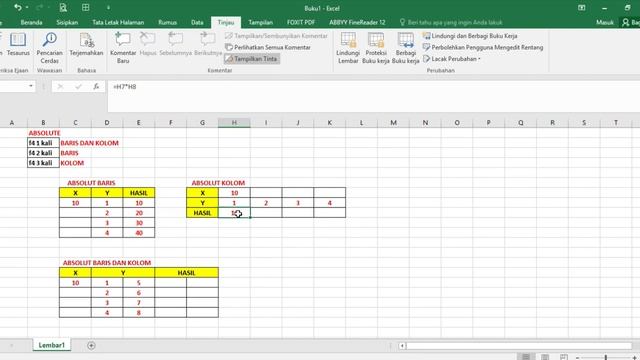Open the Customize Quick Access Toolbar dropdown
The image size is (640, 360).
tap(108, 7)
